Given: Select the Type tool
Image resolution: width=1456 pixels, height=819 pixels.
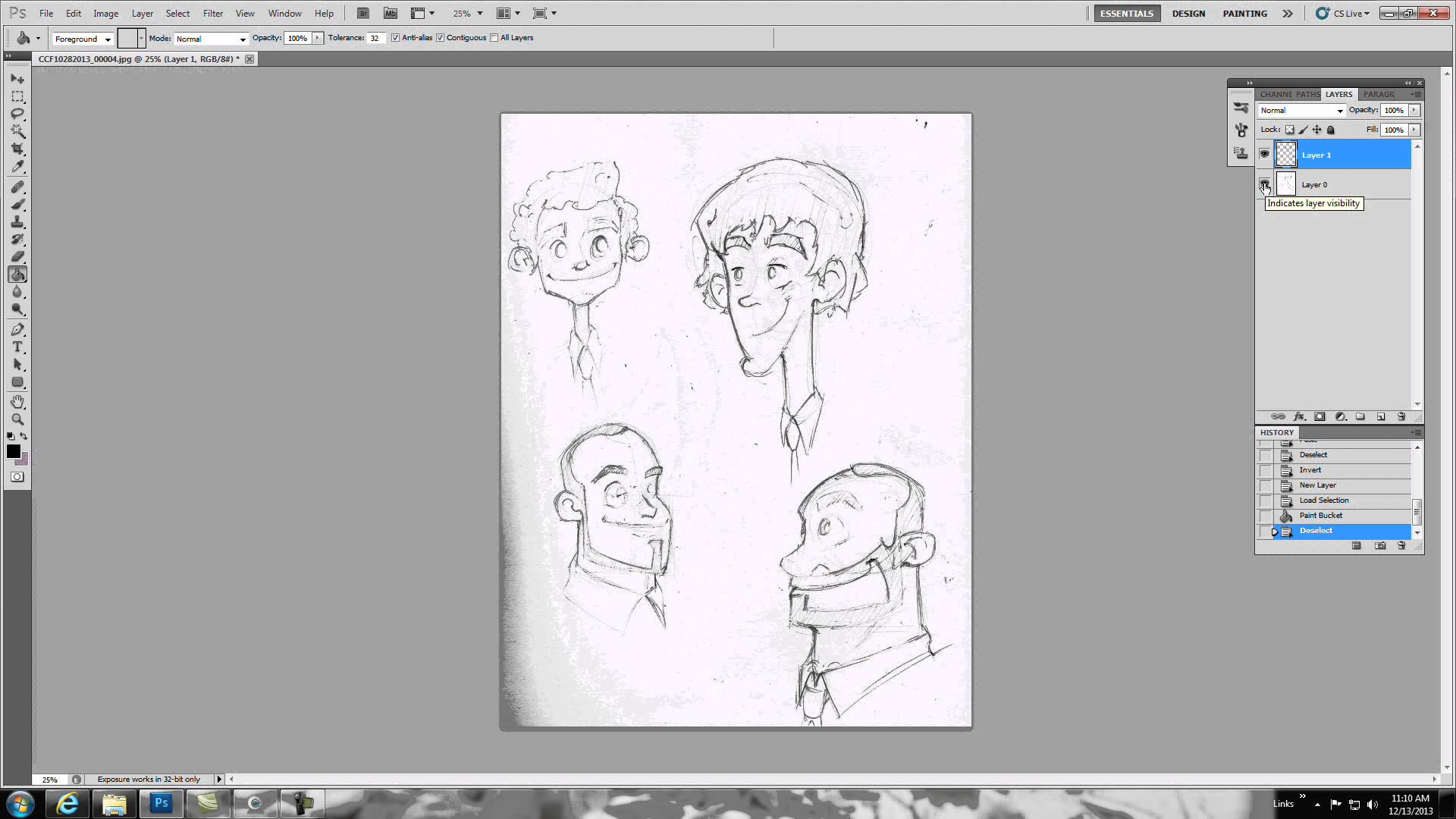Looking at the screenshot, I should click(x=18, y=347).
